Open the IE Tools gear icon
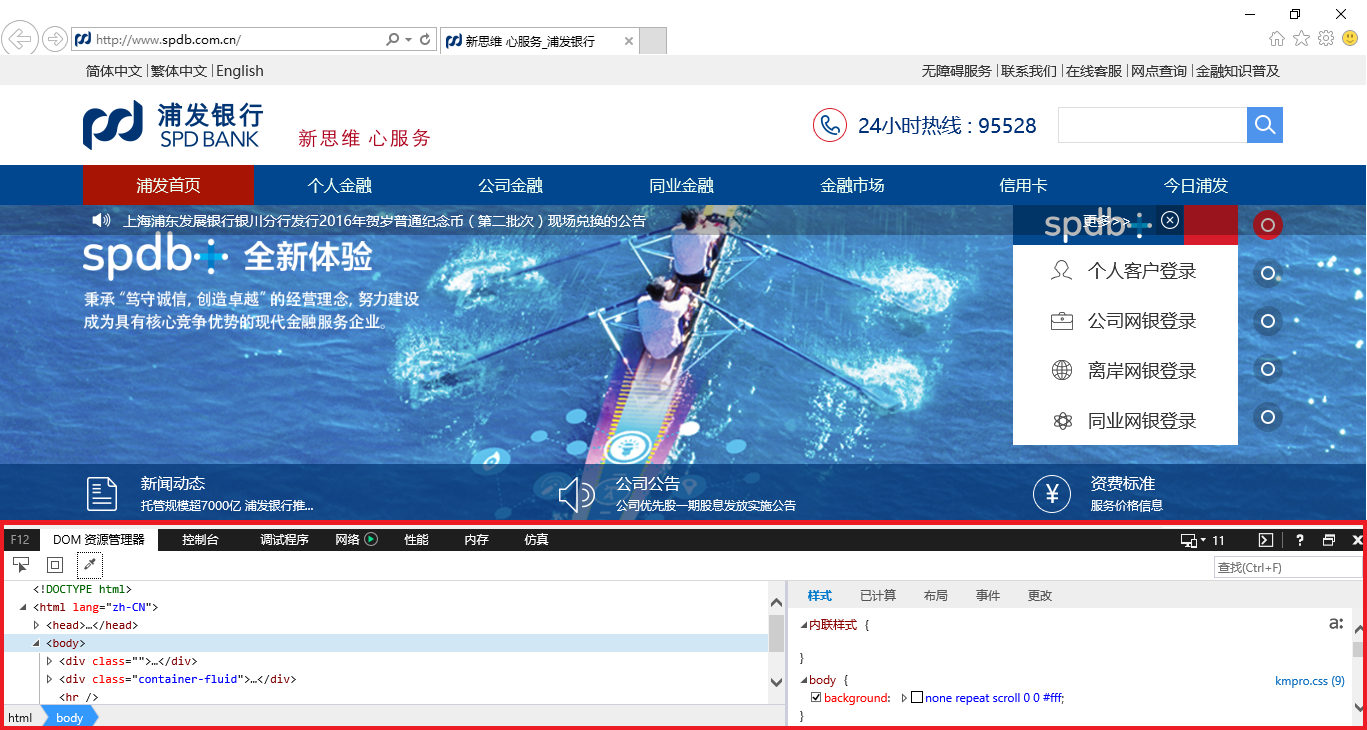This screenshot has width=1367, height=730. click(1326, 39)
